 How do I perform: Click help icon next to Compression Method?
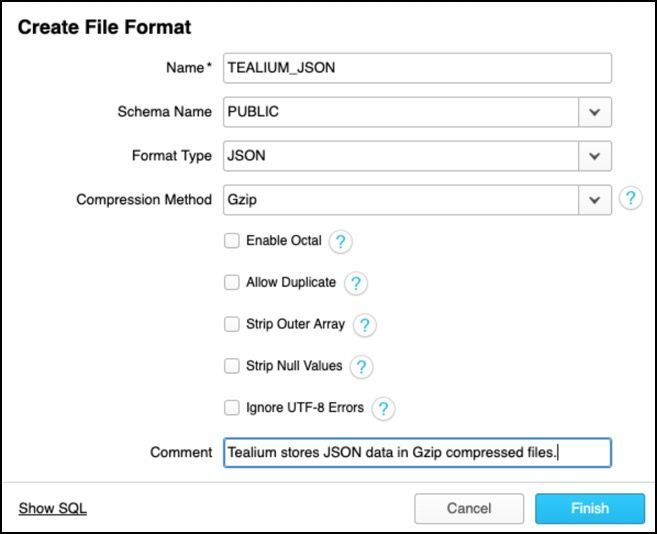pyautogui.click(x=630, y=198)
